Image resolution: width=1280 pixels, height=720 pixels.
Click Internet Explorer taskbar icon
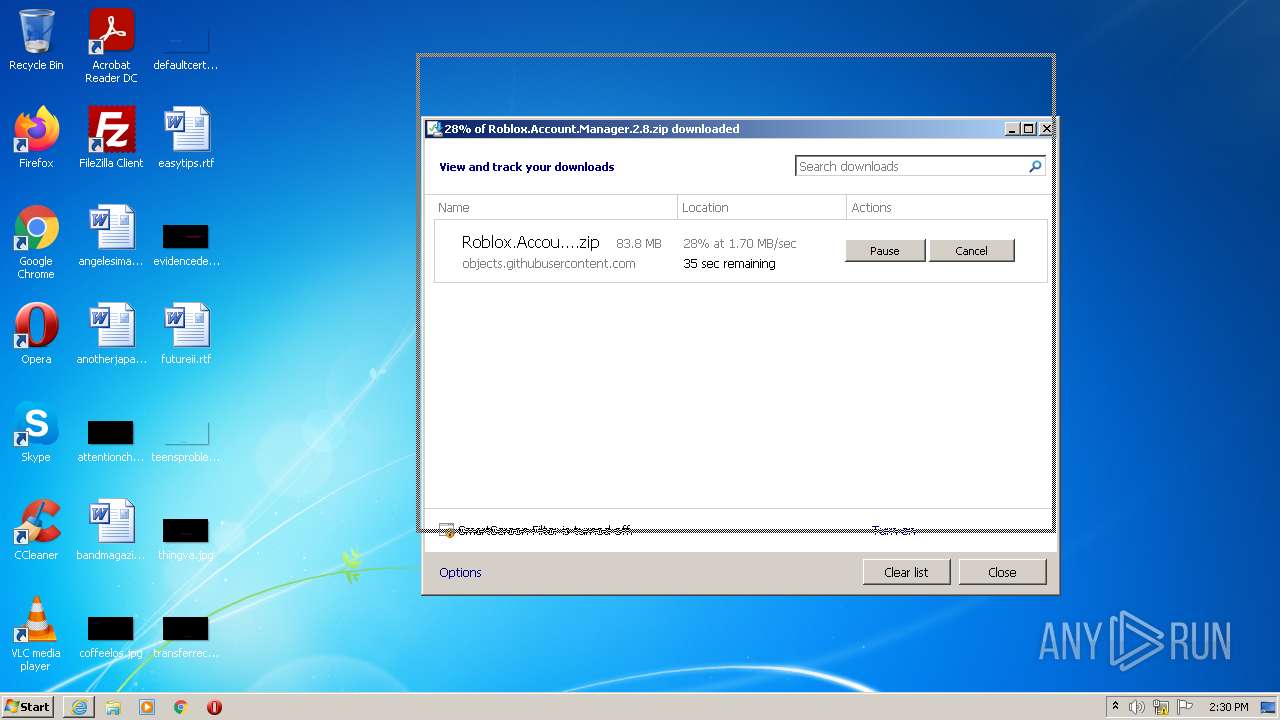pos(79,707)
